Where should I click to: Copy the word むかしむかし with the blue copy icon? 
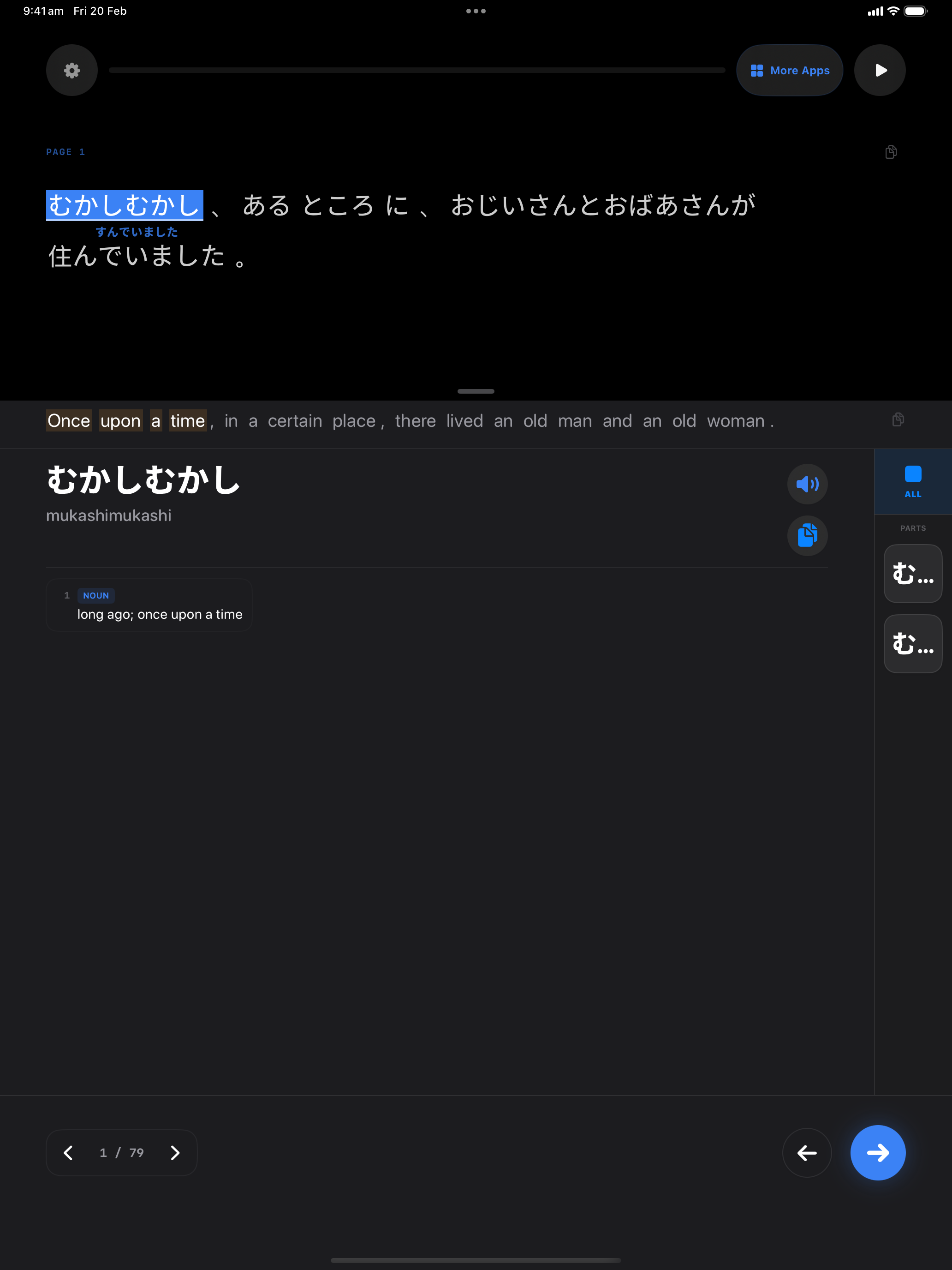coord(807,536)
